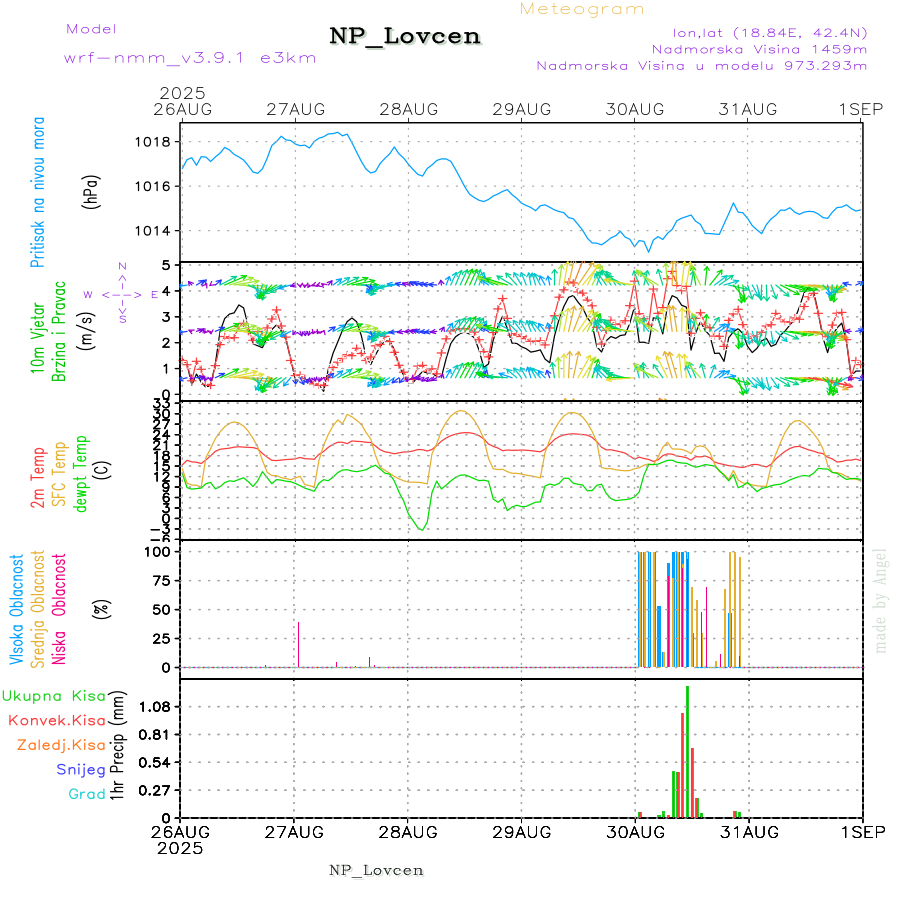Click the wrf-nmm_v3.9.1 e3km model name
Image resolution: width=900 pixels, height=900 pixels.
point(190,58)
